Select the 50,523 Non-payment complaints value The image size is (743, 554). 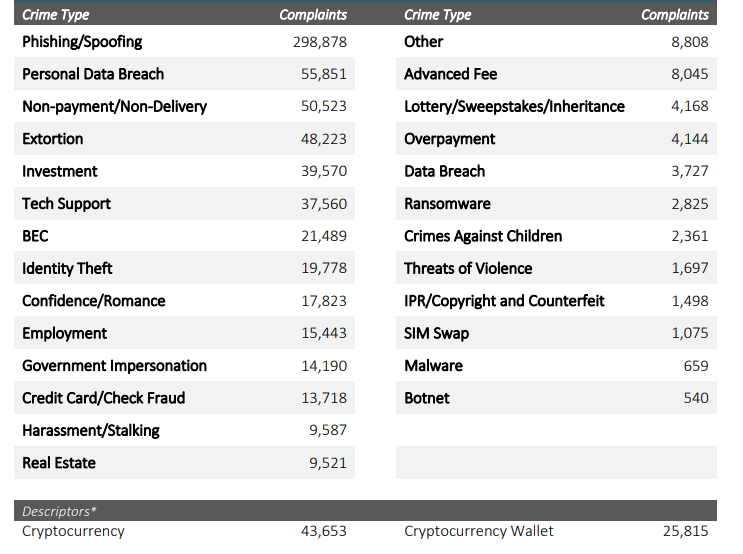coord(324,106)
